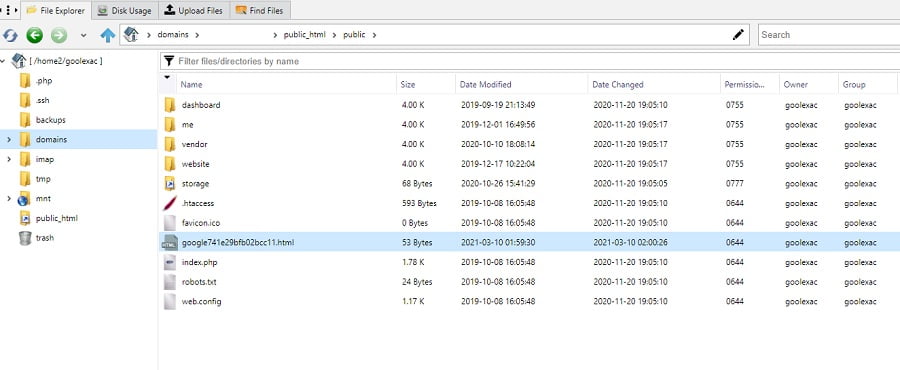Screen dimensions: 900x370
Task: Expand chevron after 'domains' in breadcrumb
Action: (x=197, y=35)
